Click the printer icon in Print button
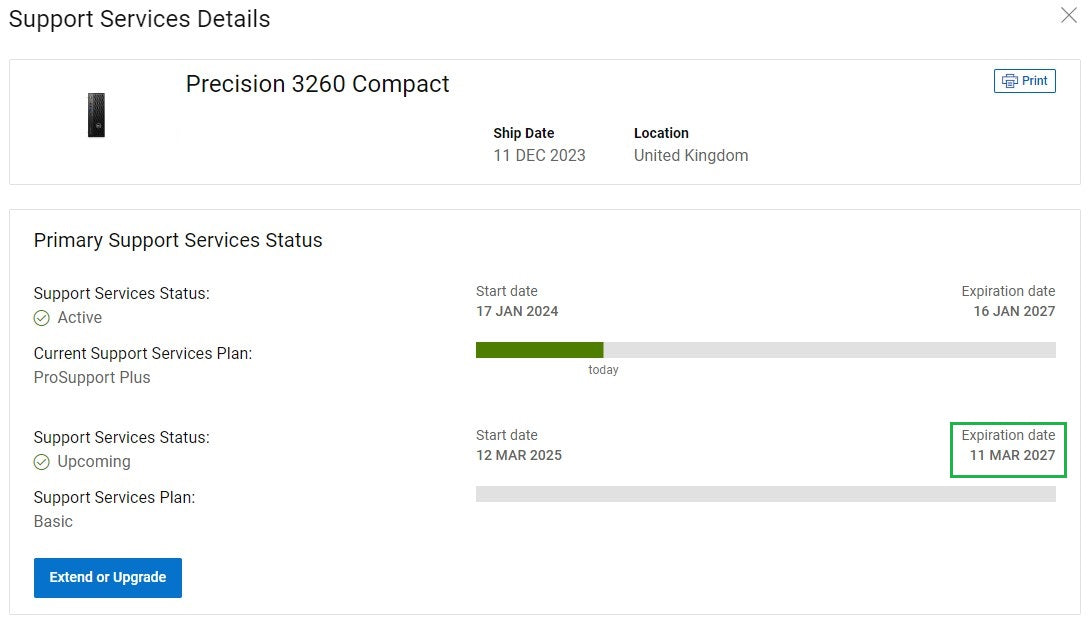1092x623 pixels. tap(1009, 81)
